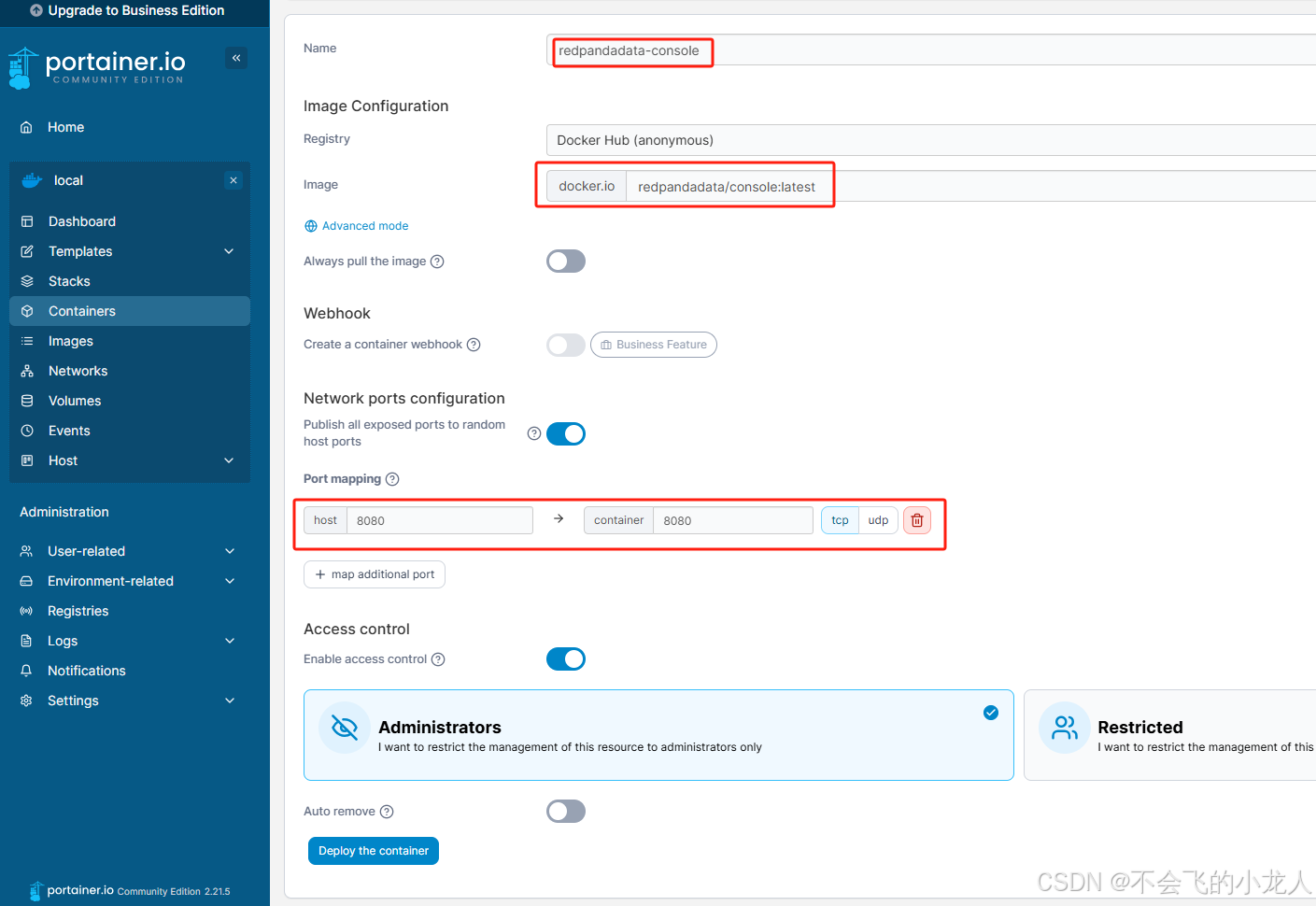Click the Docker whale icon beside local
This screenshot has height=906, width=1316.
[32, 180]
